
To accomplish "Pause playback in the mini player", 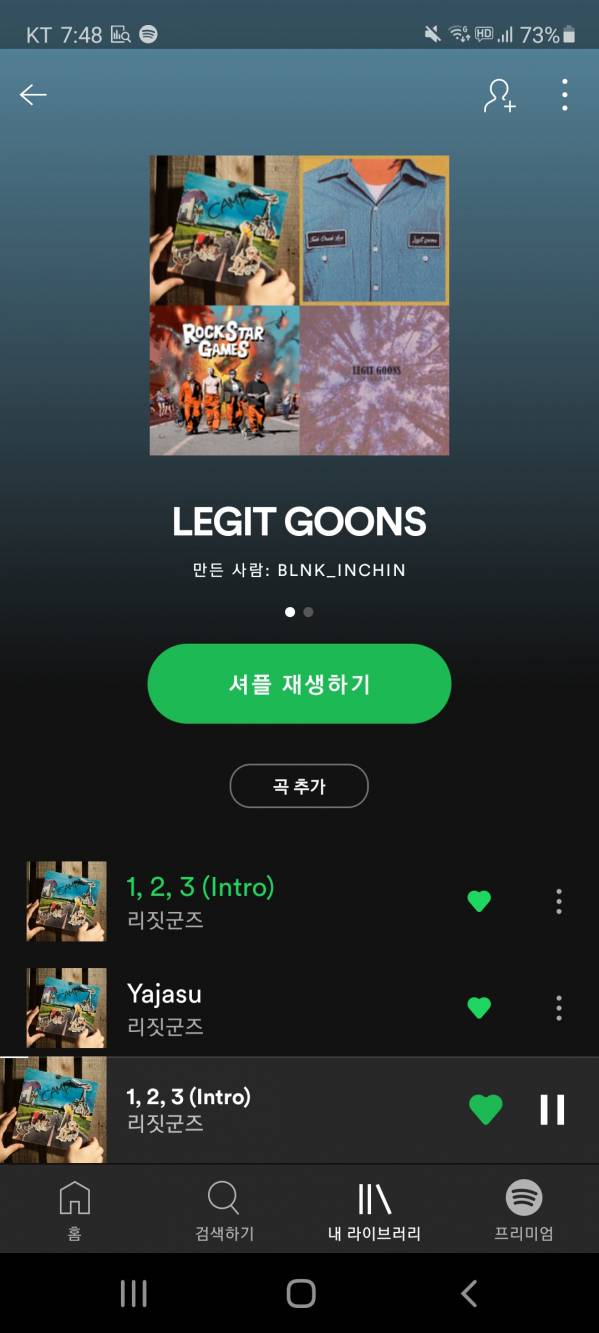I will (x=552, y=1110).
